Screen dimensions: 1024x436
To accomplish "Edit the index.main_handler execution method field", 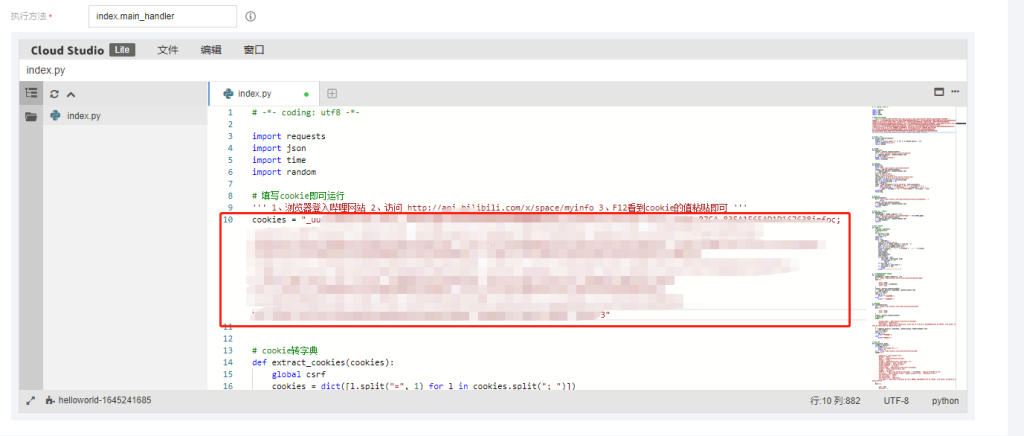I will (163, 16).
